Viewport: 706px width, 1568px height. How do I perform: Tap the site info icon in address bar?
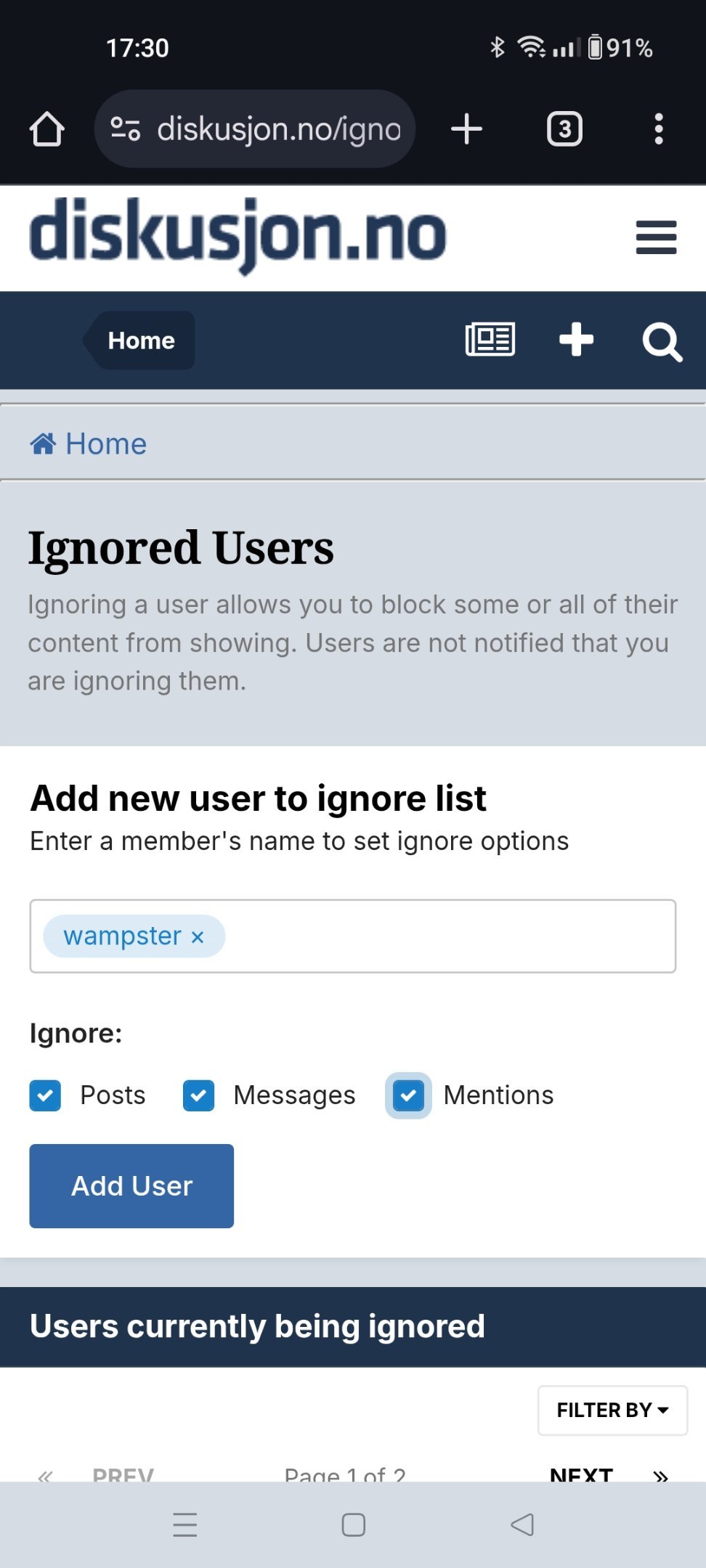point(125,129)
